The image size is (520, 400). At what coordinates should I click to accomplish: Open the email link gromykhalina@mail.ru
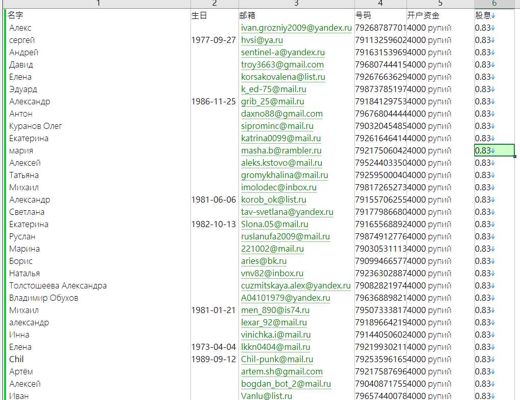tap(285, 175)
